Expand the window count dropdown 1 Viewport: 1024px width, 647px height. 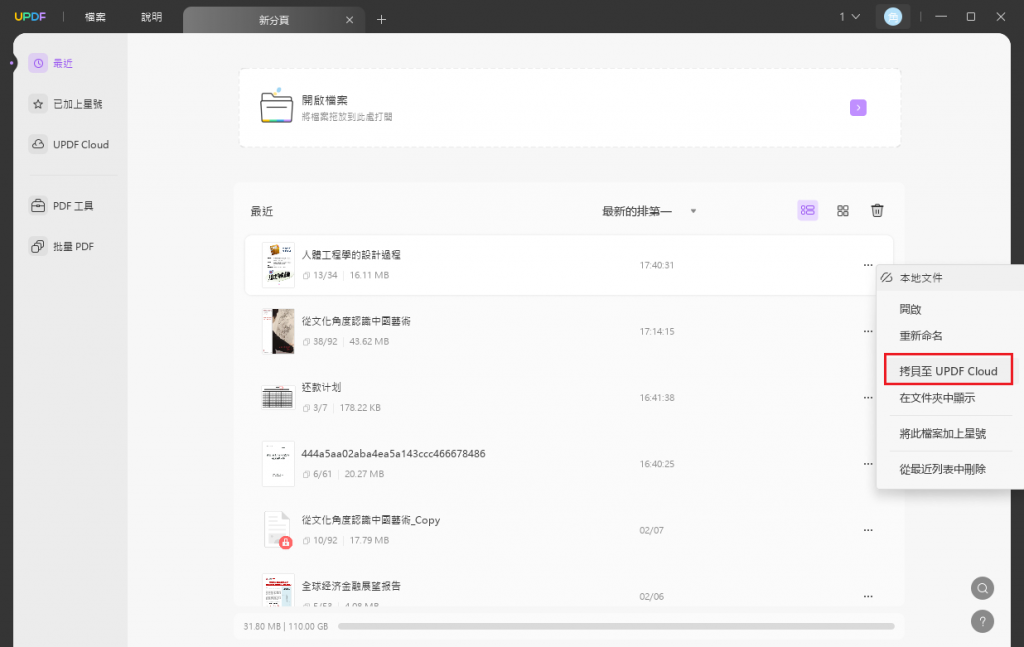tap(850, 16)
